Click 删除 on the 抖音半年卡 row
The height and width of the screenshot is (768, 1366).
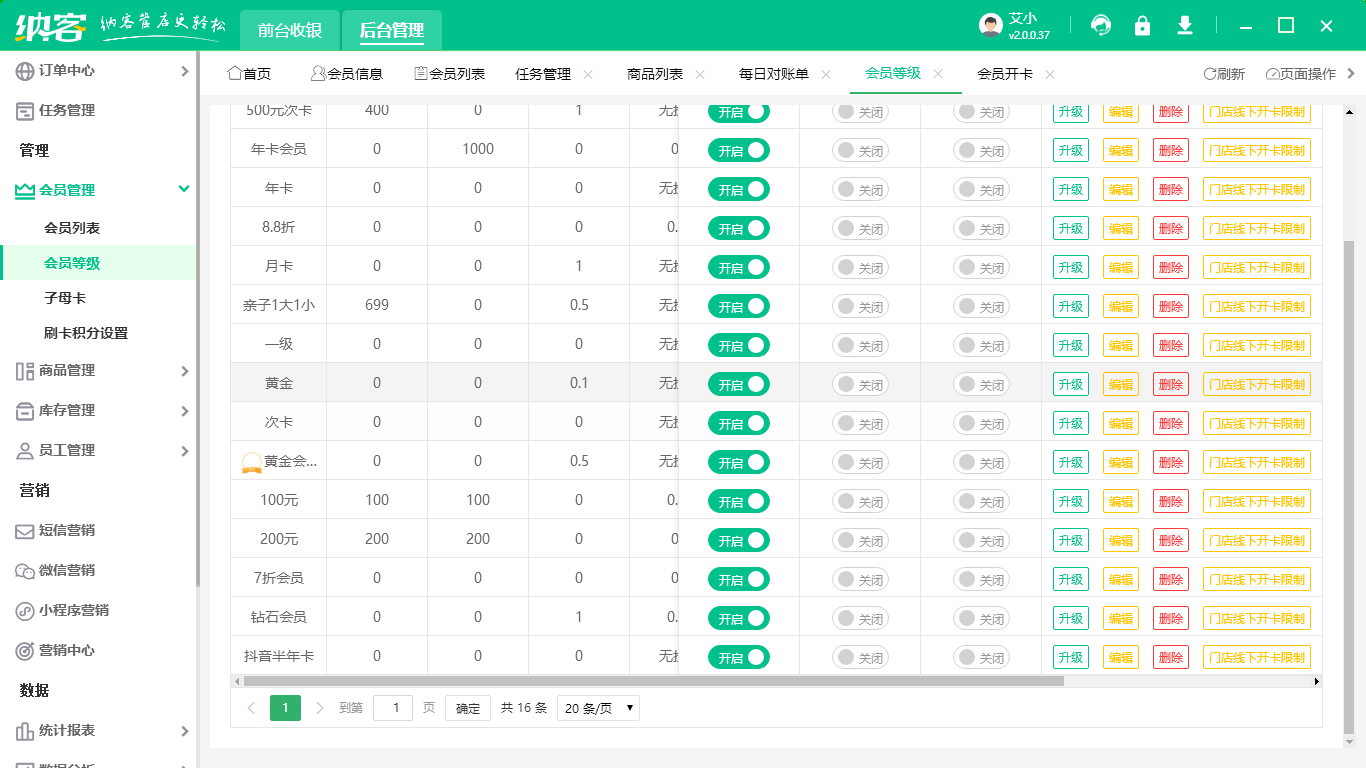(1170, 657)
